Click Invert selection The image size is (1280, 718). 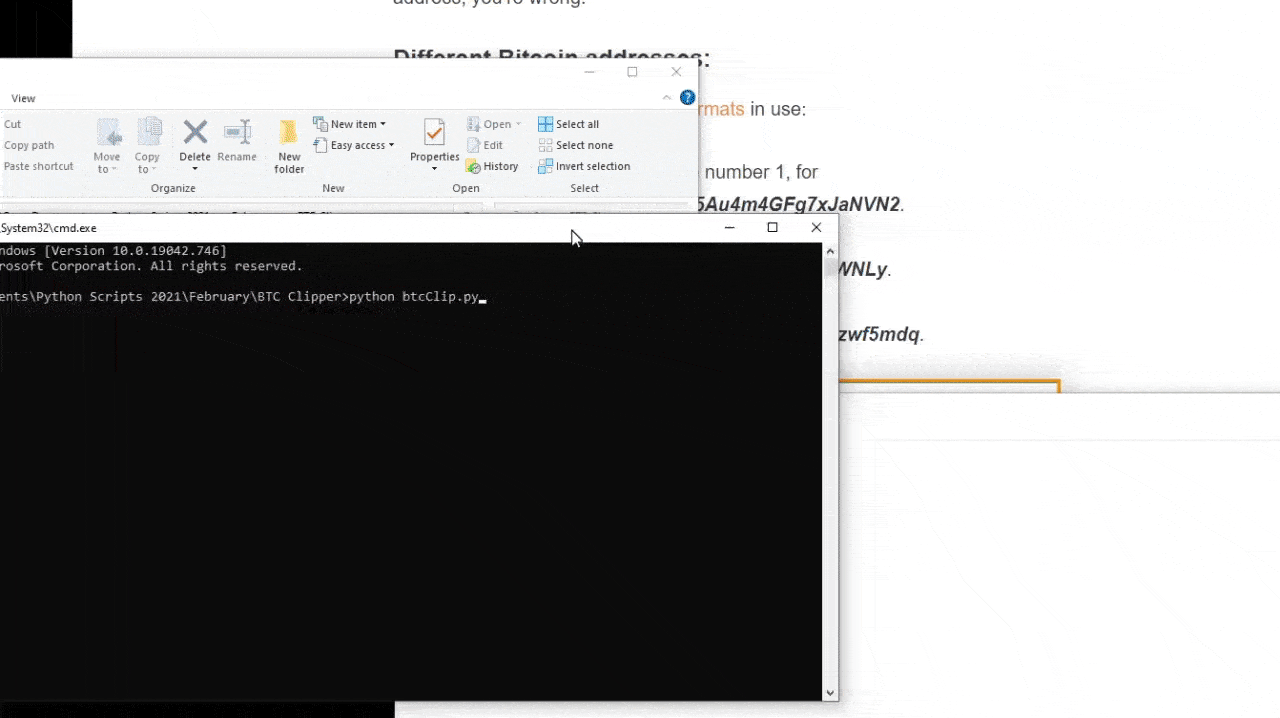(x=583, y=167)
